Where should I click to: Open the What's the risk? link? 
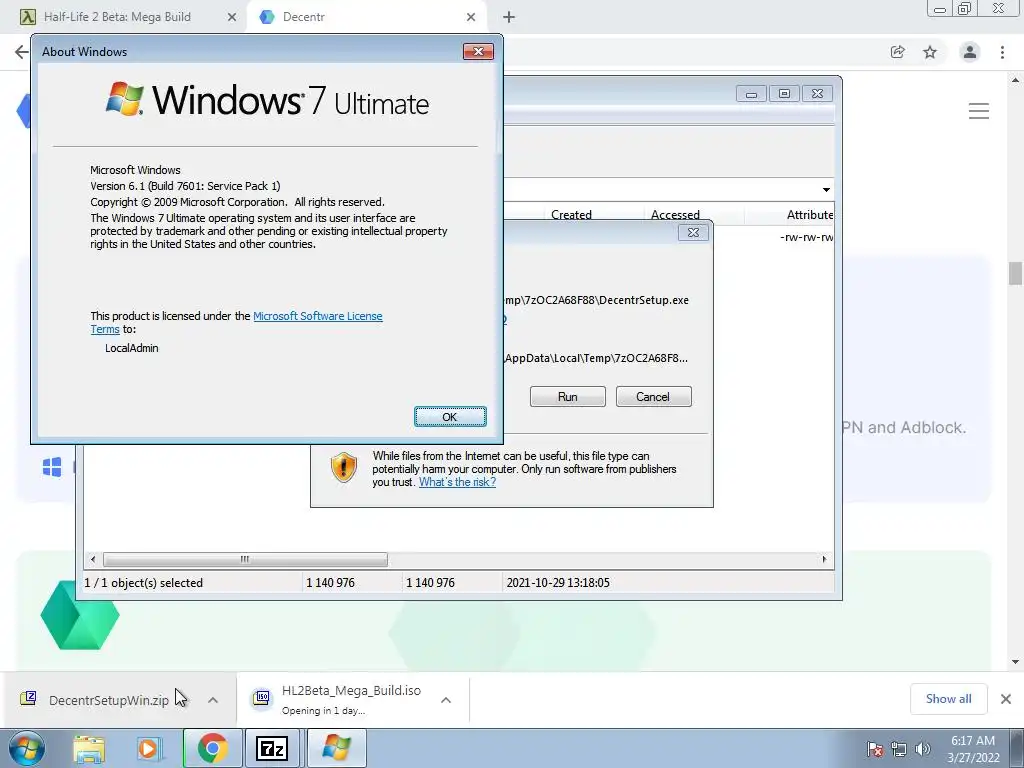457,482
